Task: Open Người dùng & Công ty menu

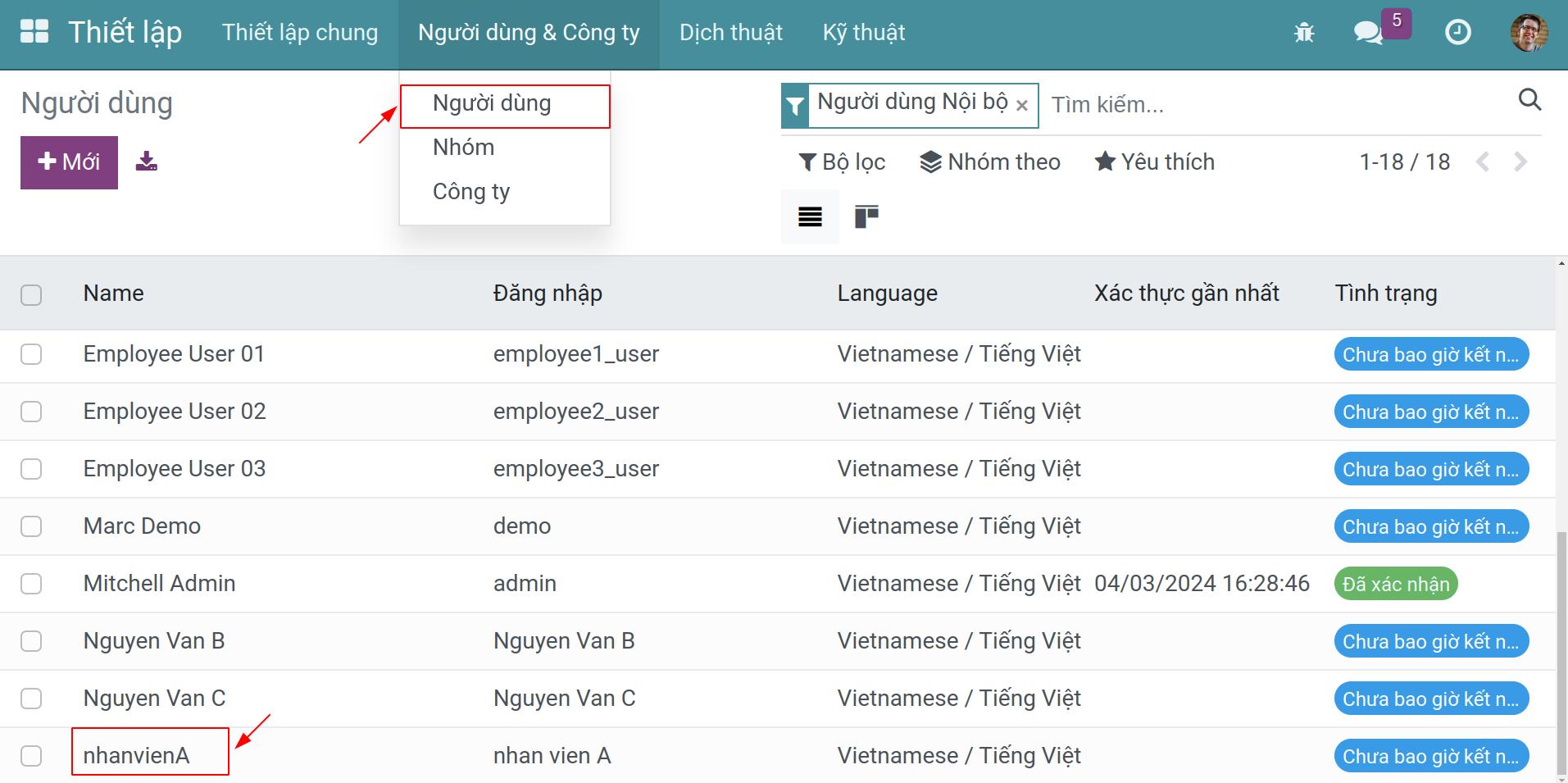Action: click(529, 33)
